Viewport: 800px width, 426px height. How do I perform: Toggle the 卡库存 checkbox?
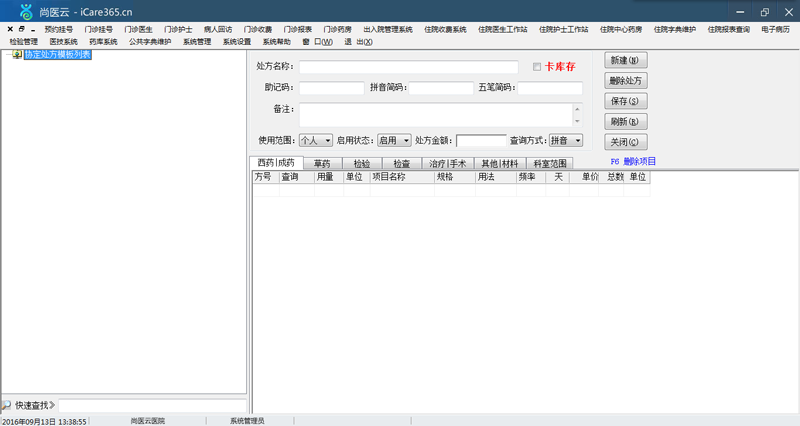[x=537, y=67]
